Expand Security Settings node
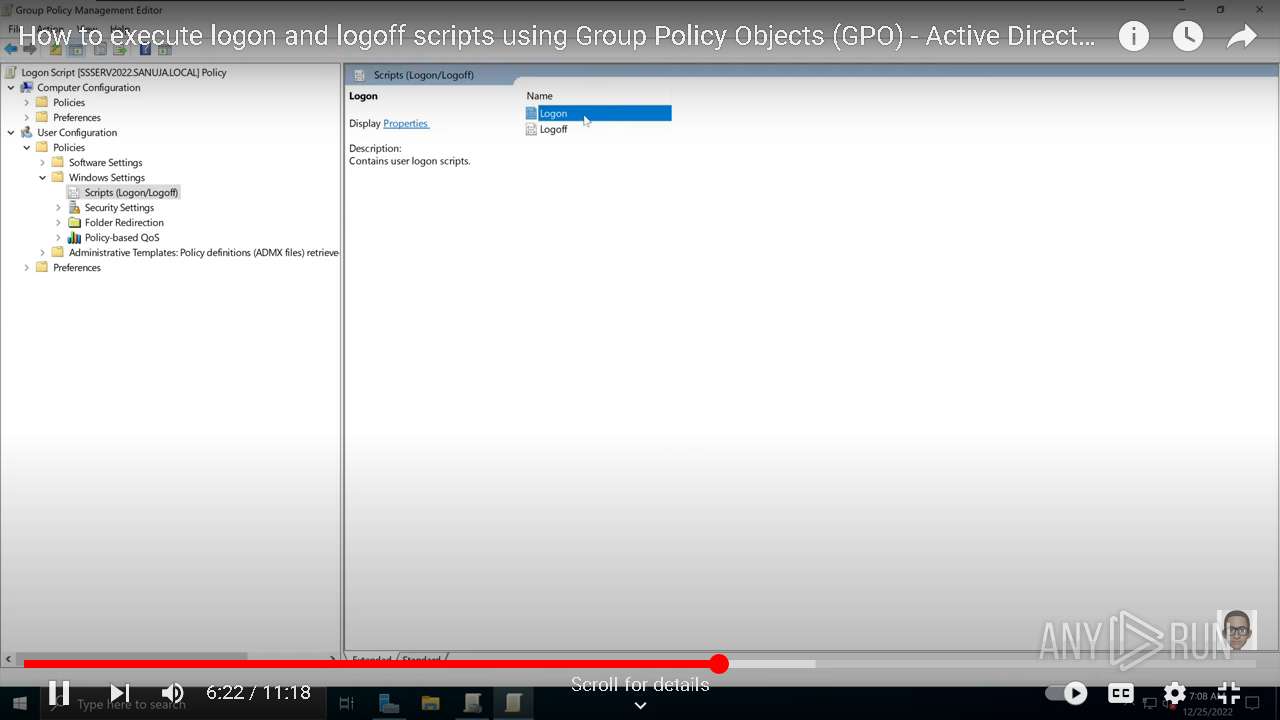The width and height of the screenshot is (1280, 720). click(59, 208)
